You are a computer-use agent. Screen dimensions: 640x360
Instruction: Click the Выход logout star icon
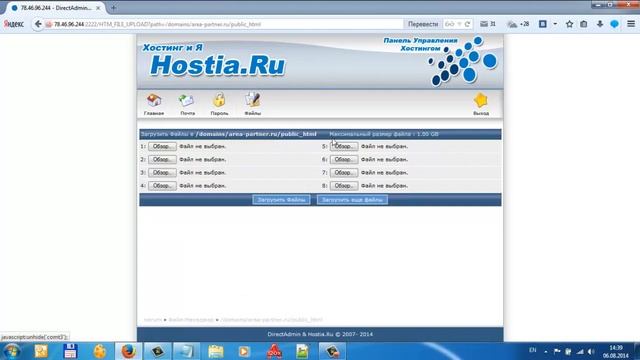coord(481,100)
